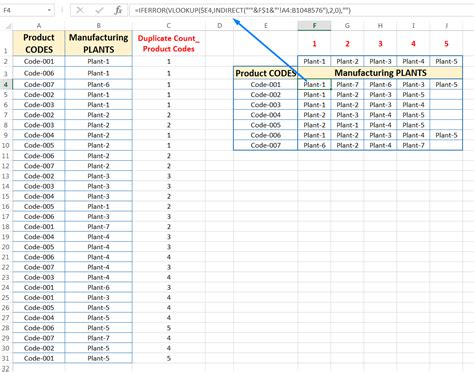The width and height of the screenshot is (474, 372).
Task: Select Plant-6 cell in column B row 4
Action: pyautogui.click(x=99, y=85)
